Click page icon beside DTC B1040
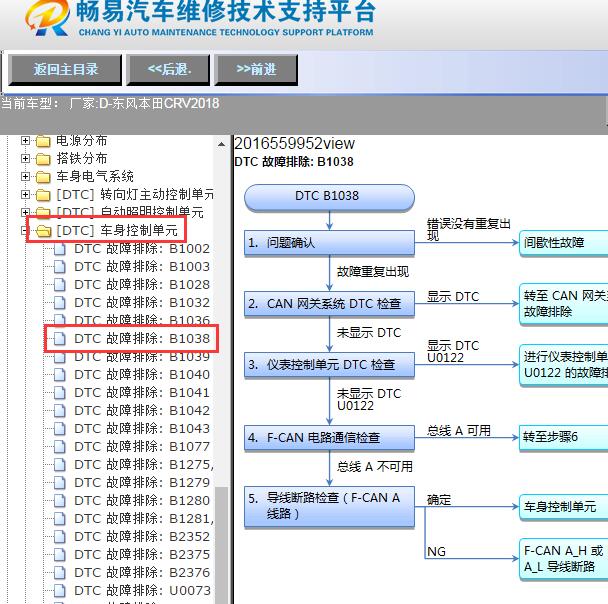The width and height of the screenshot is (608, 604). pyautogui.click(x=59, y=374)
